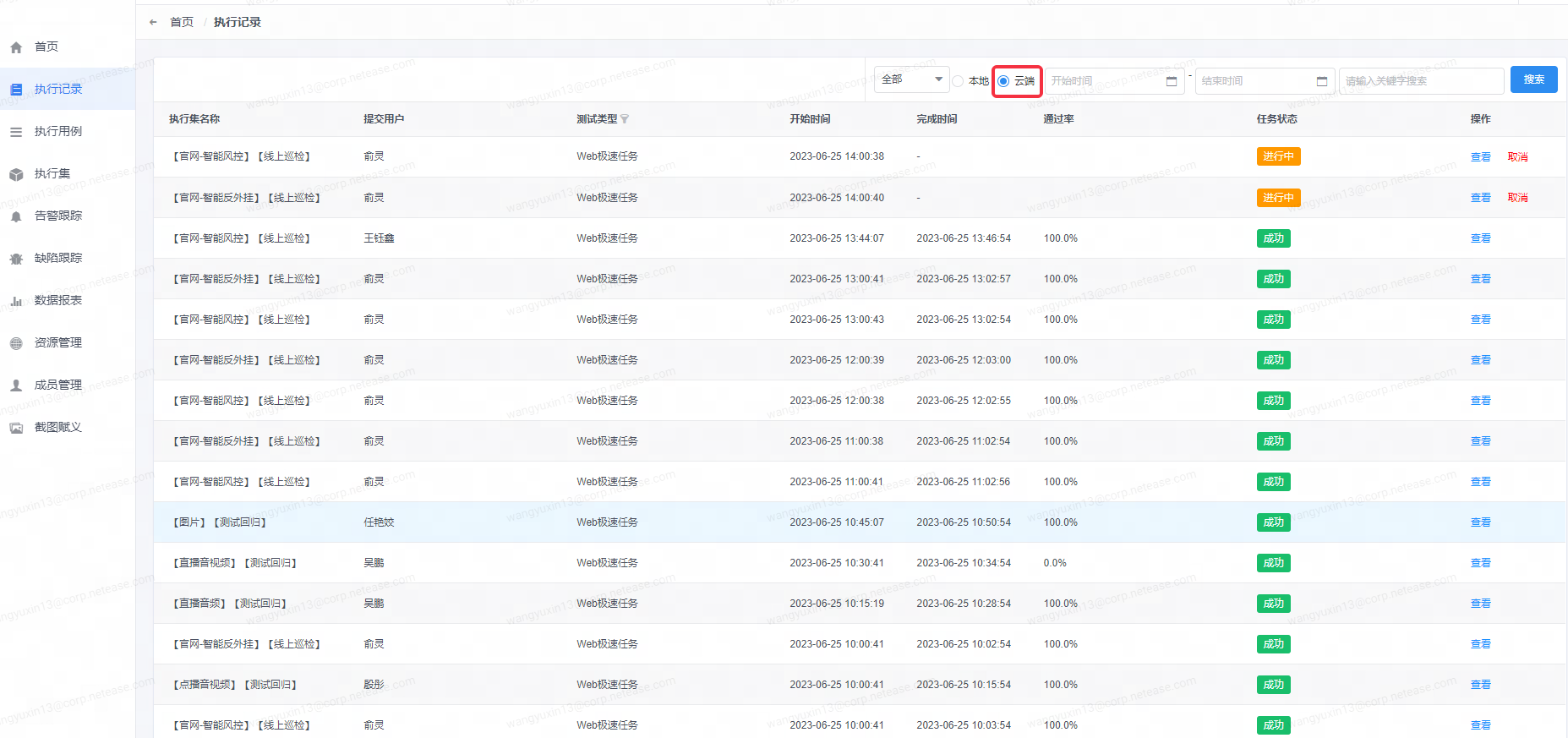Click the 进行中 badge of the 14:00:40 row
Screen dimensions: 1568x738
(1278, 197)
